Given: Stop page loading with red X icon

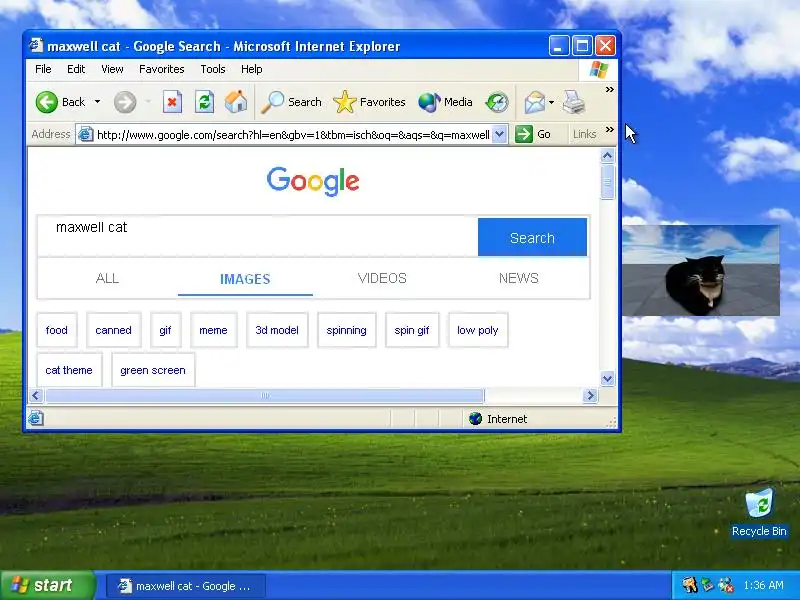Looking at the screenshot, I should pos(172,102).
